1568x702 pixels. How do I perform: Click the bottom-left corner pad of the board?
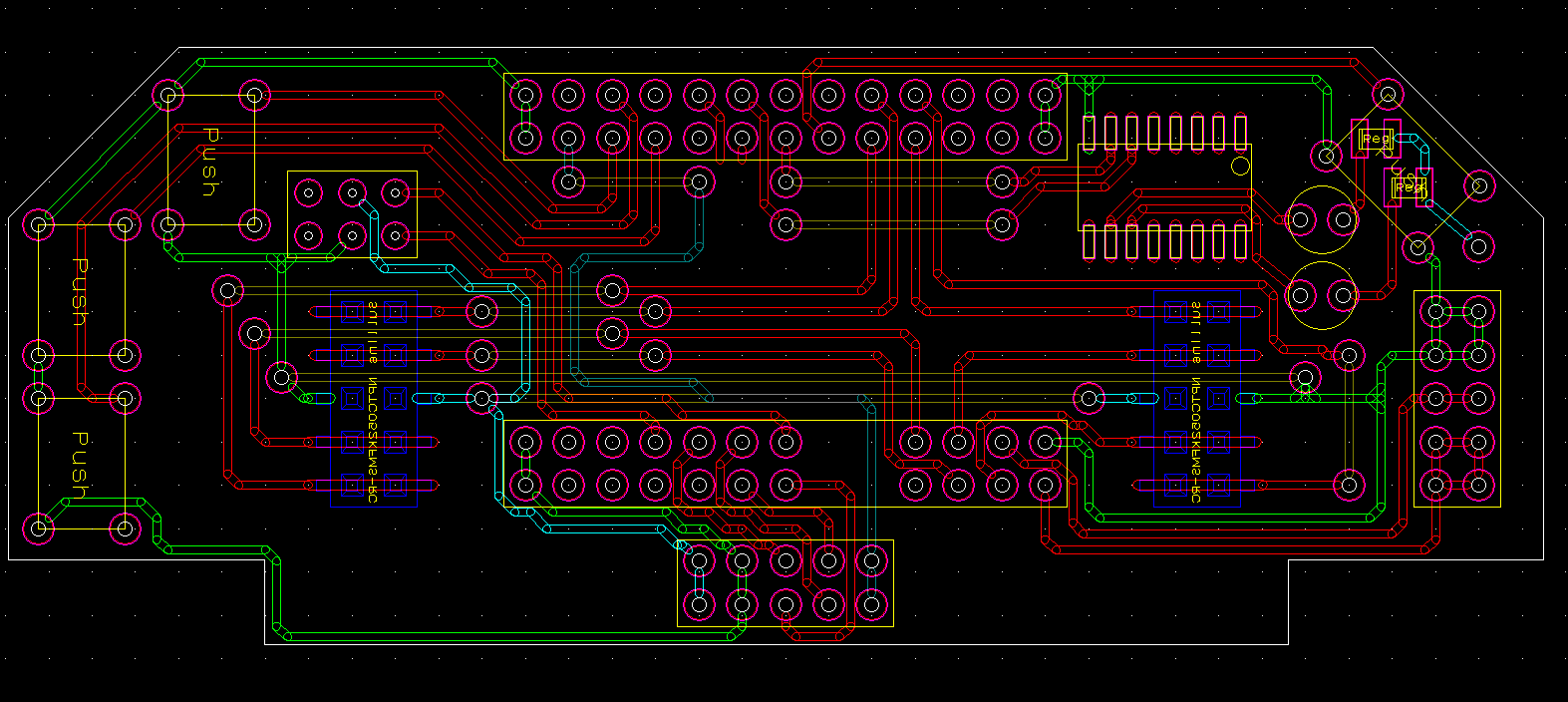(39, 528)
